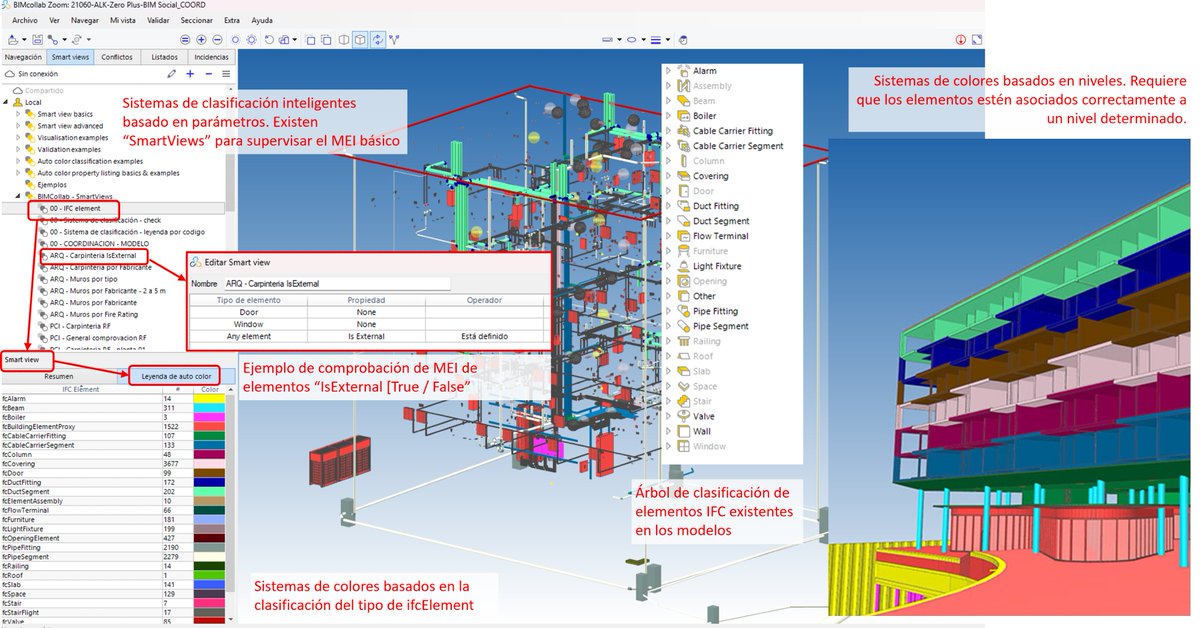Click the orbit rotation arrows icon
This screenshot has height=628, width=1200.
click(x=378, y=40)
